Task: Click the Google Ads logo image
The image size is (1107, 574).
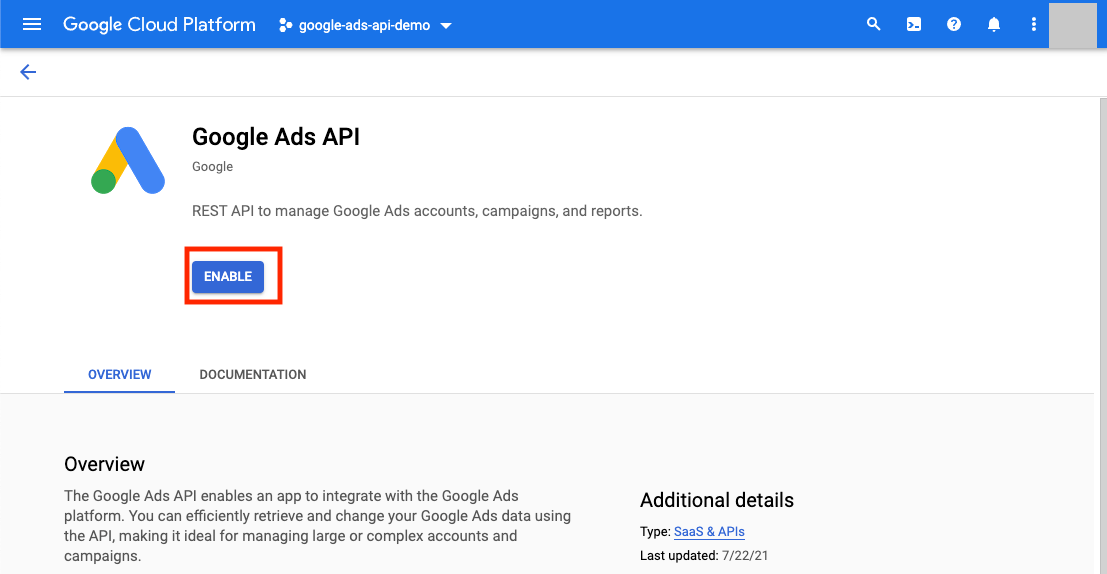Action: coord(128,160)
